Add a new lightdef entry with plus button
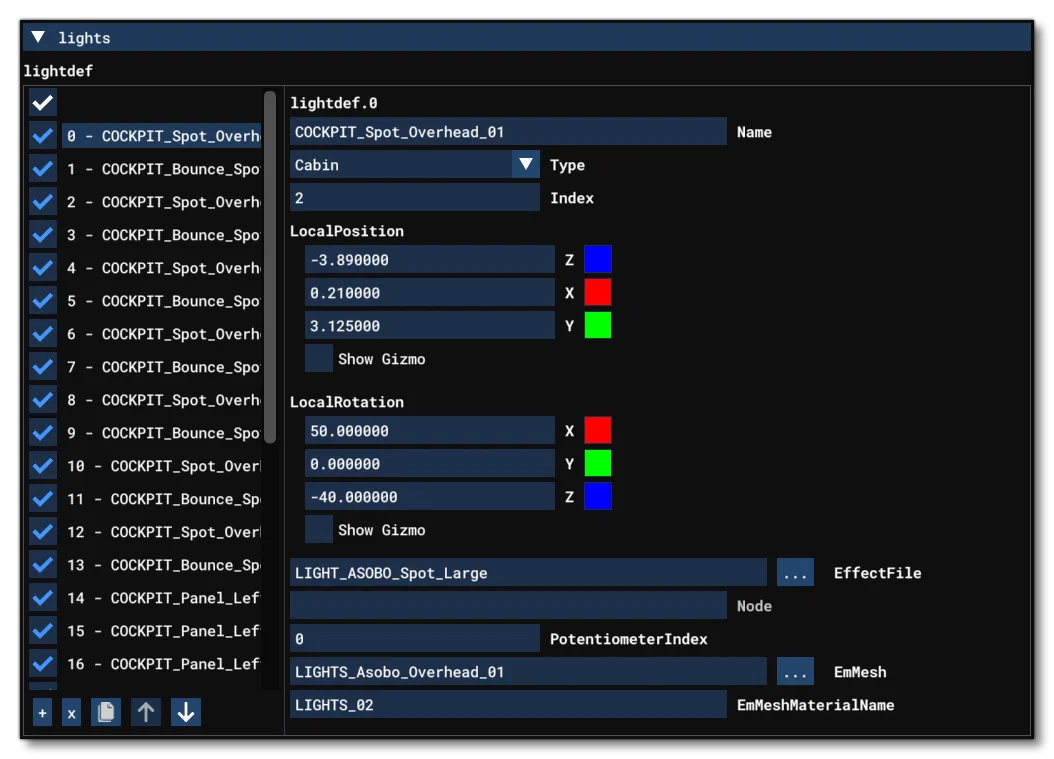 (42, 713)
